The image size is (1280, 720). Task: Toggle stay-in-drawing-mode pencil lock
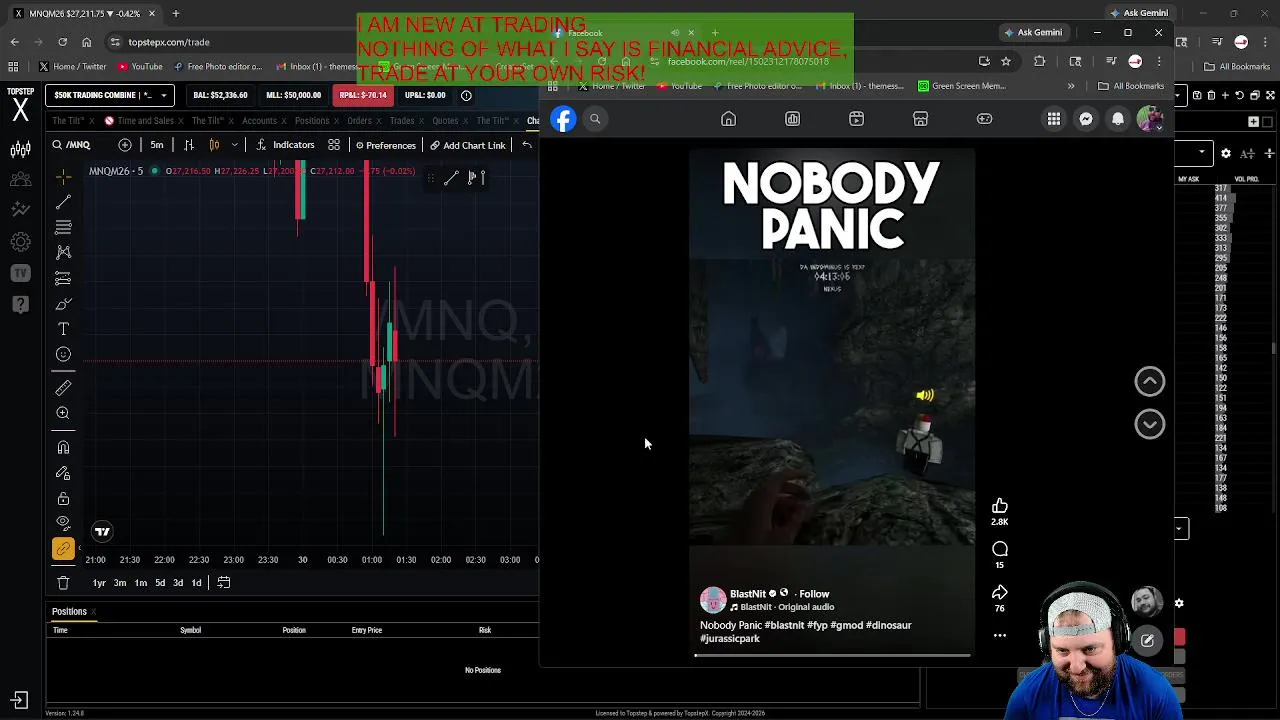click(x=63, y=473)
